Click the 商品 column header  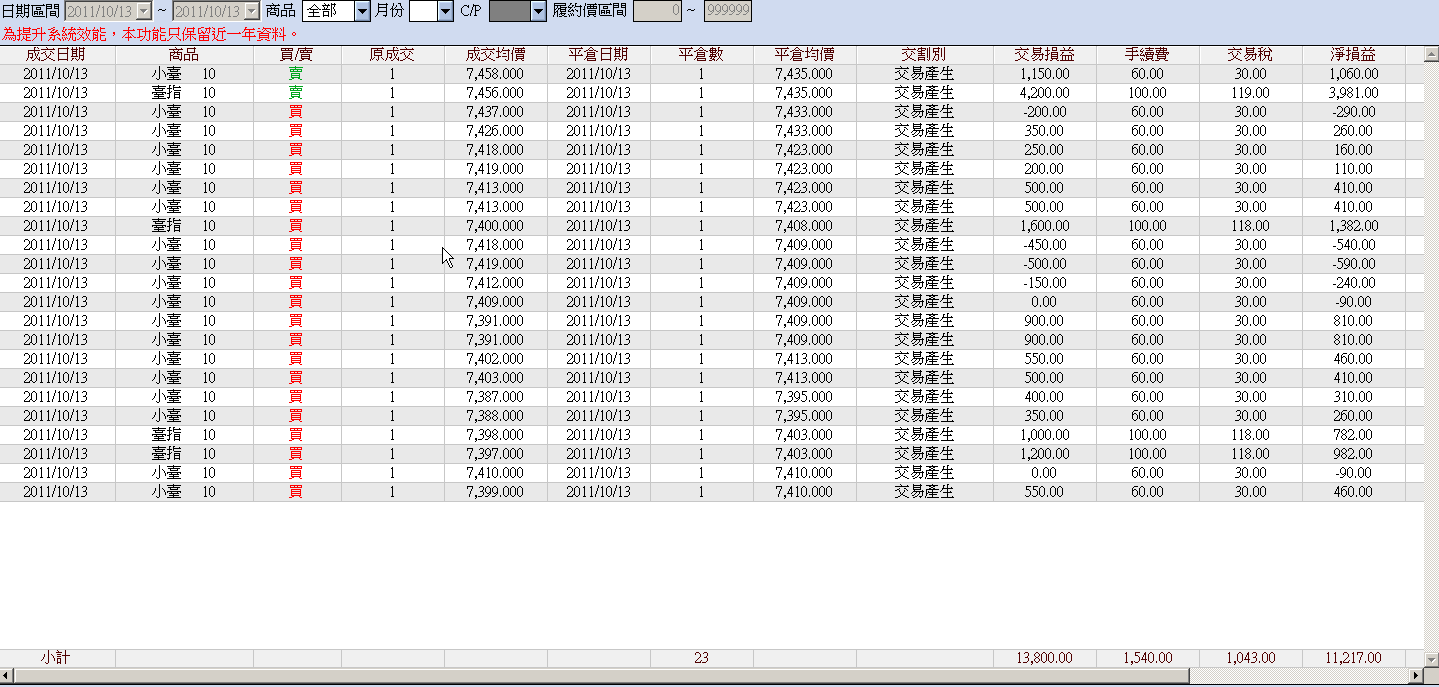pos(184,54)
